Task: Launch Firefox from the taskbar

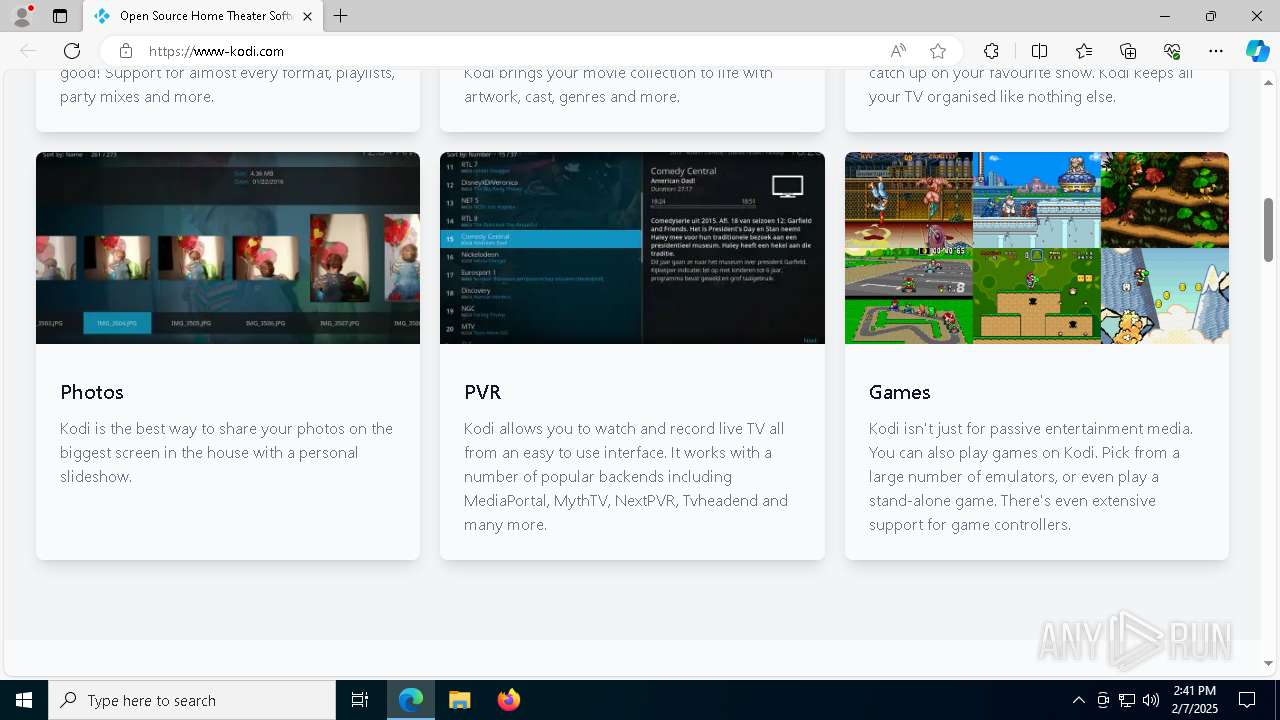Action: (x=509, y=700)
